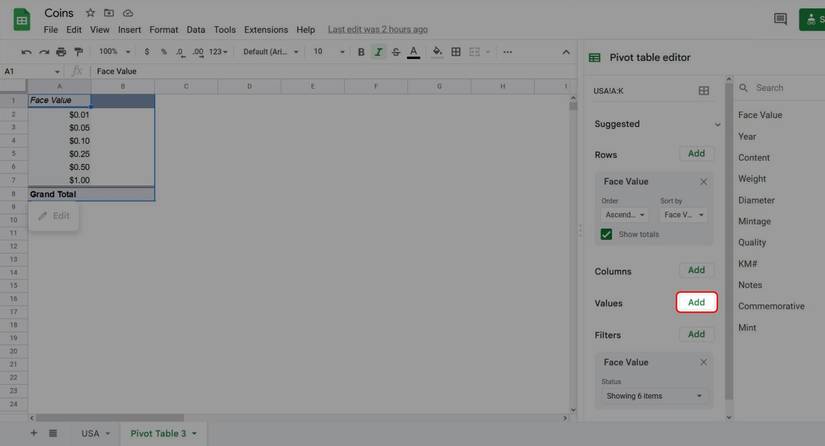Toggle the Show totals checkbox
Screen dimensions: 825x446
pyautogui.click(x=606, y=234)
